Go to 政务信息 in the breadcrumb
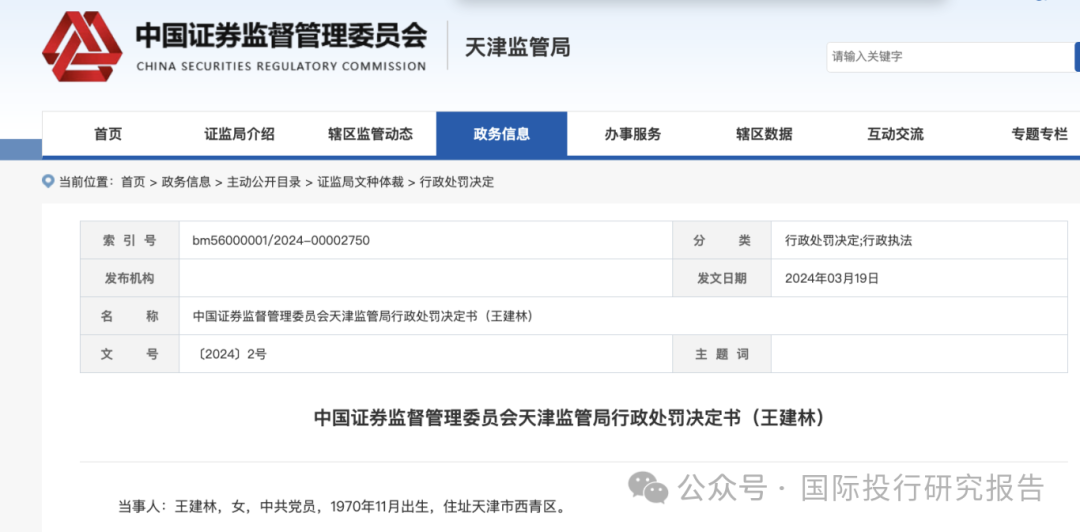Image resolution: width=1080 pixels, height=532 pixels. [x=186, y=183]
